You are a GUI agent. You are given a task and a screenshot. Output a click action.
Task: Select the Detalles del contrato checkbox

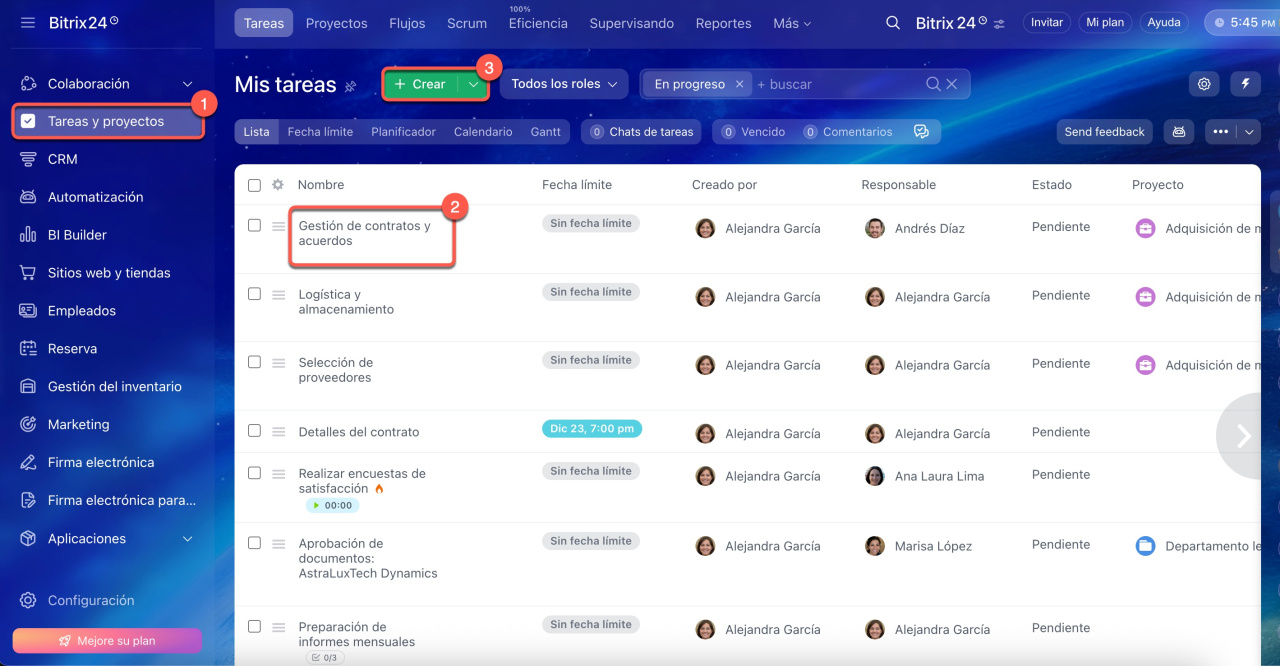(x=254, y=431)
